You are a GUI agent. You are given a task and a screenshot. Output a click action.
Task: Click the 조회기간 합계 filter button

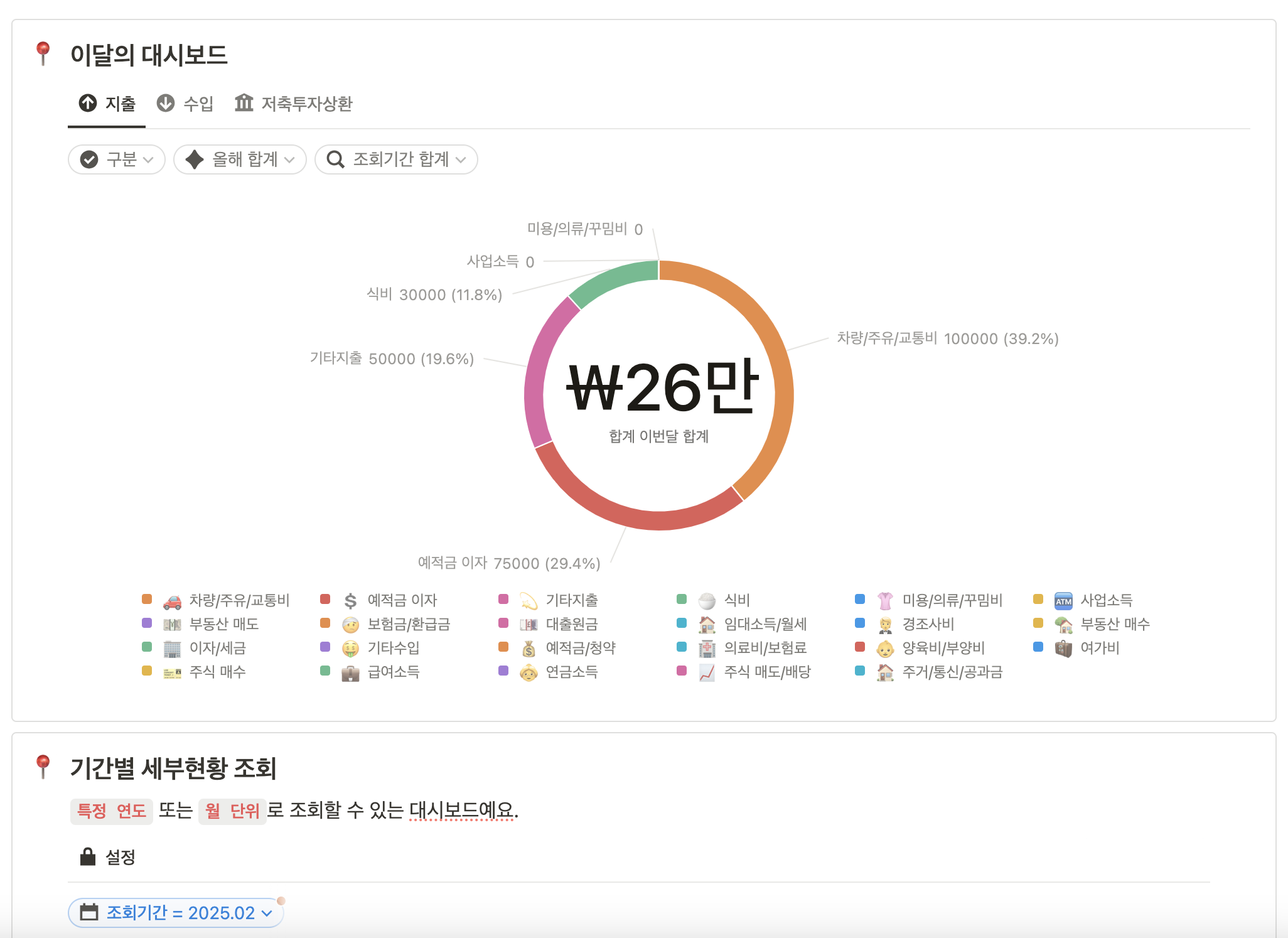click(x=396, y=159)
